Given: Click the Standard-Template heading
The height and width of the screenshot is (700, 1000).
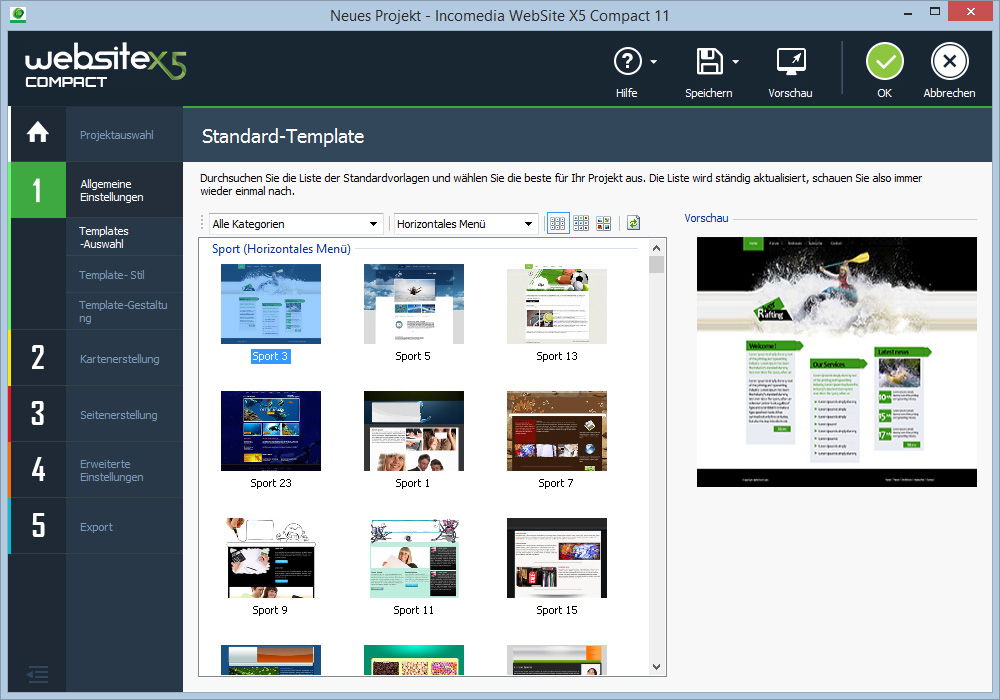Looking at the screenshot, I should point(283,136).
